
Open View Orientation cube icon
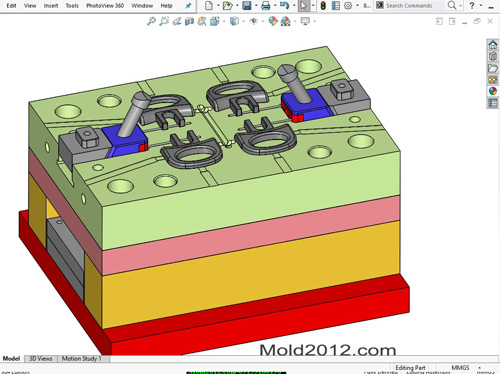pyautogui.click(x=215, y=21)
